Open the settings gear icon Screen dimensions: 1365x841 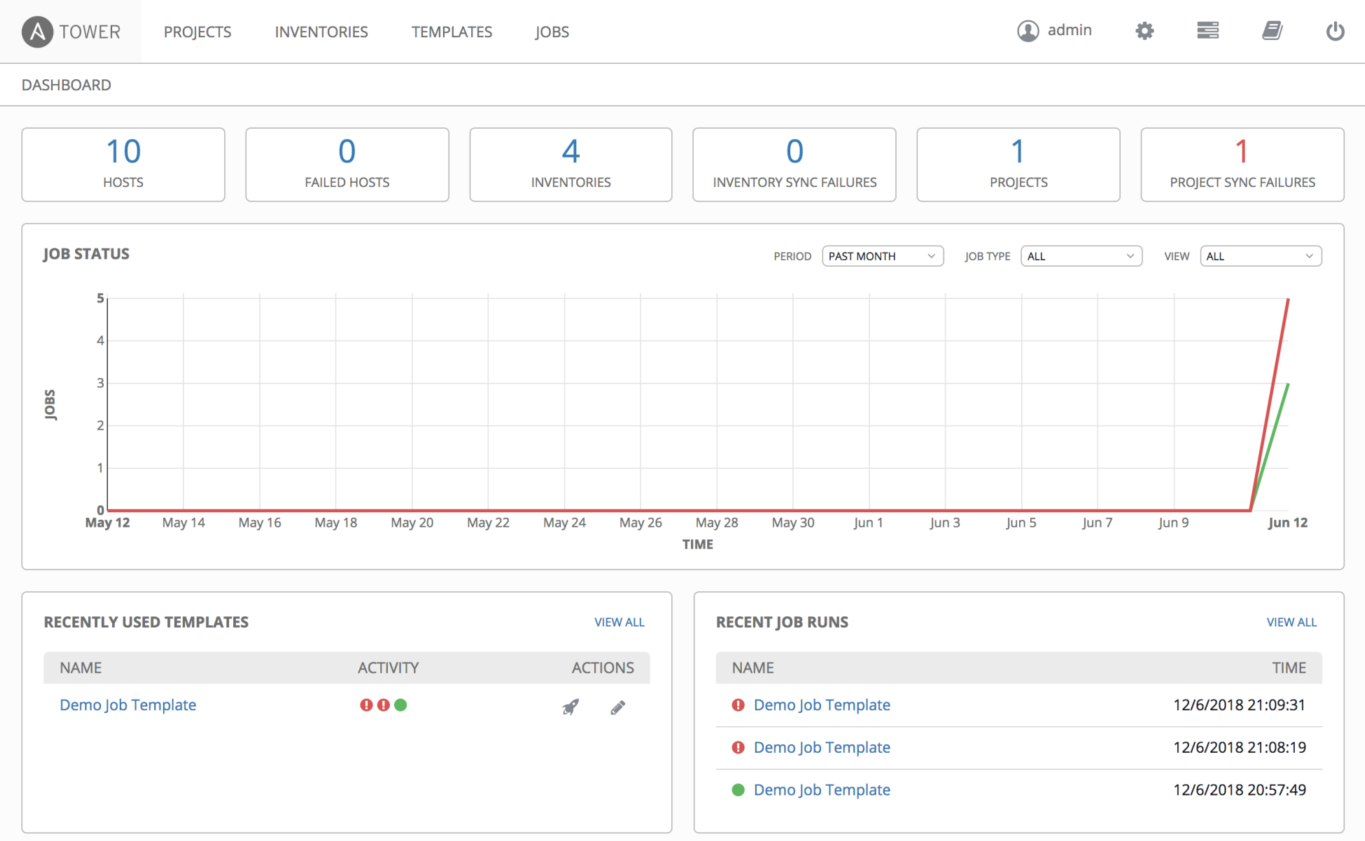(1144, 31)
